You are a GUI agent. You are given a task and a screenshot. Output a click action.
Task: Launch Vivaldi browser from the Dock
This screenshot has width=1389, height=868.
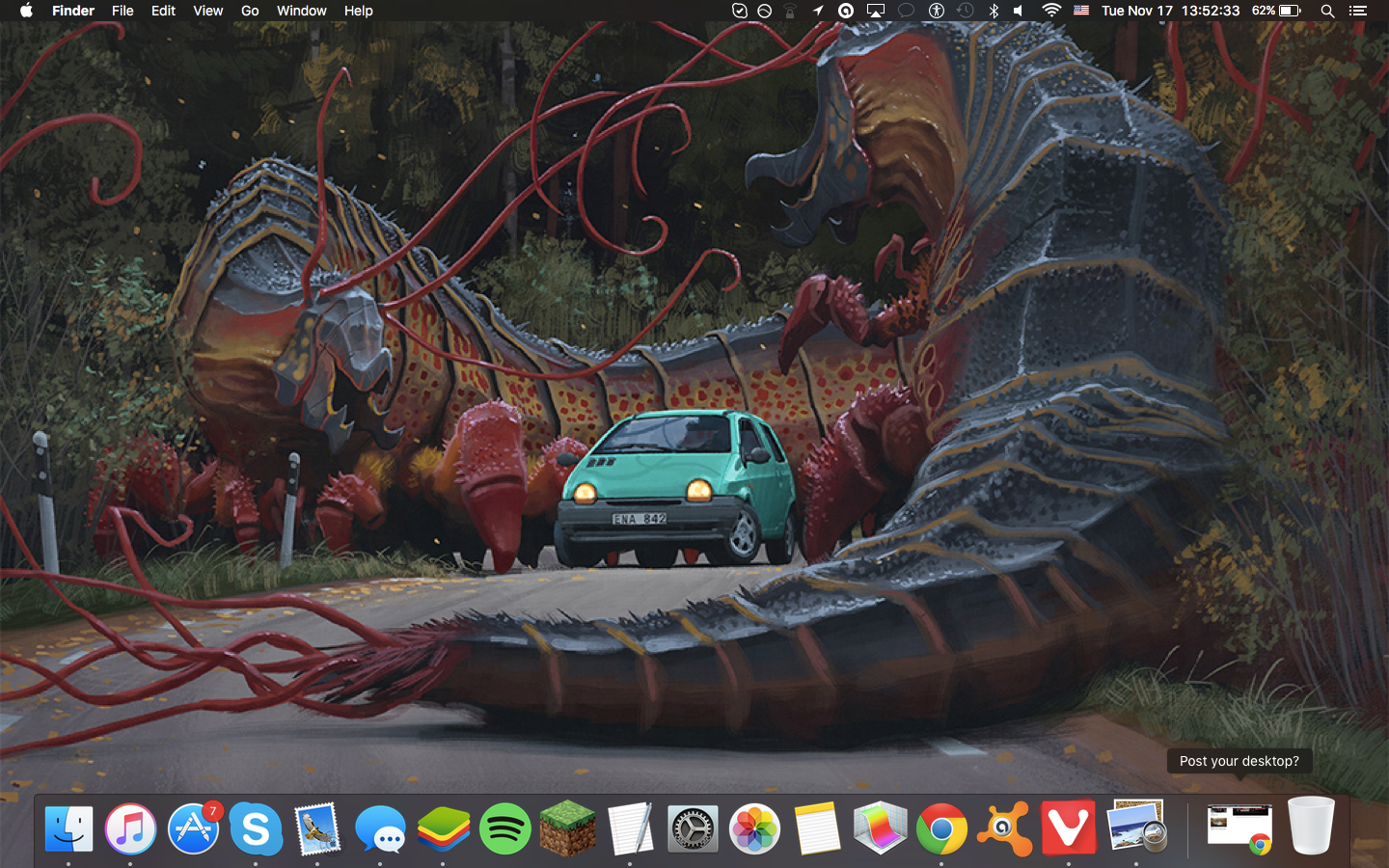tap(1068, 827)
